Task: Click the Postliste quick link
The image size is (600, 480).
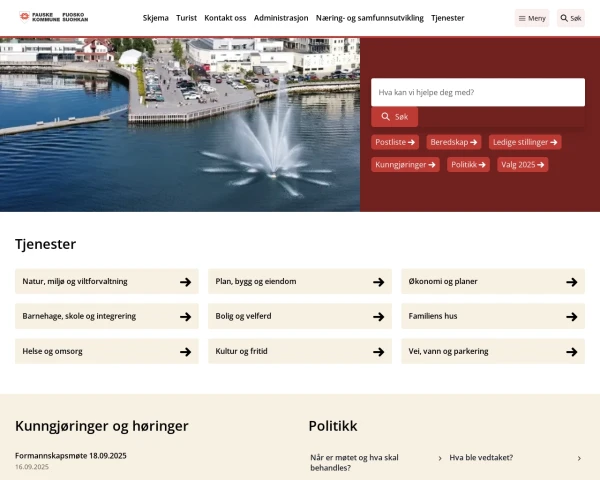Action: pyautogui.click(x=396, y=142)
